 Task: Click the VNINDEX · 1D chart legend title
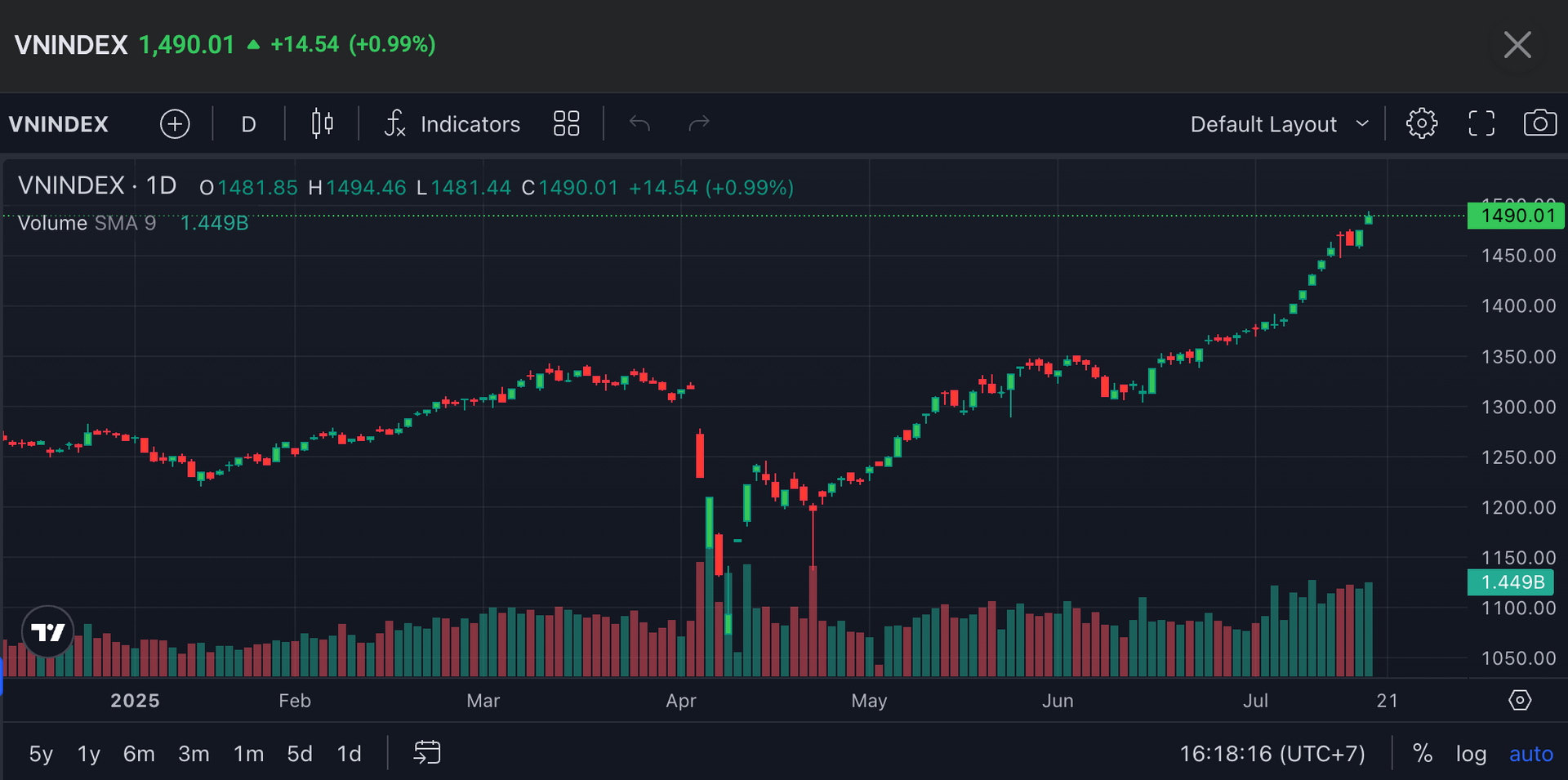(97, 186)
